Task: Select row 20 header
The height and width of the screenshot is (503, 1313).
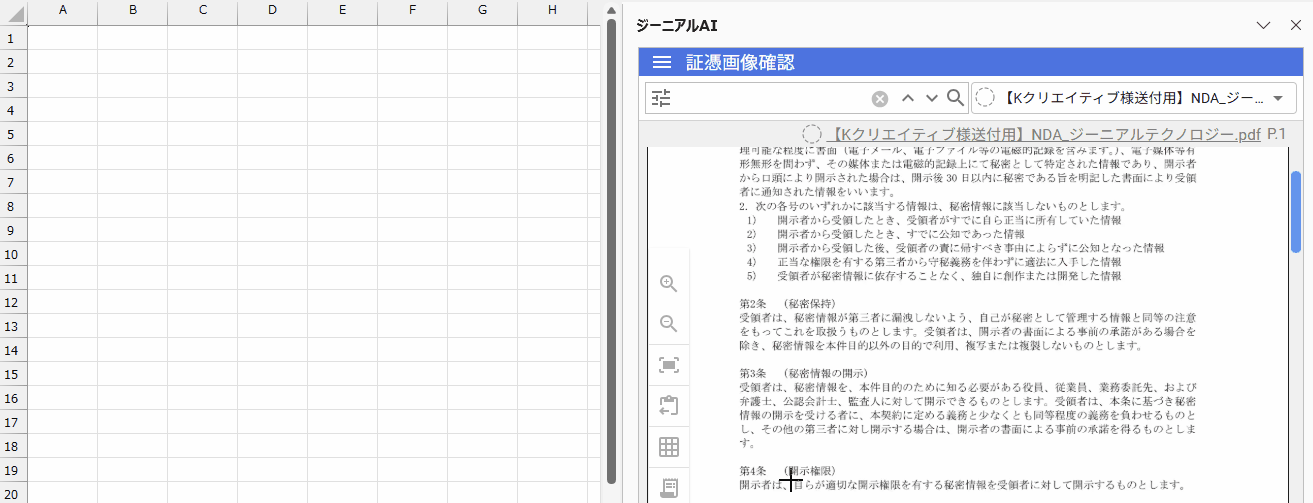Action: [14, 494]
